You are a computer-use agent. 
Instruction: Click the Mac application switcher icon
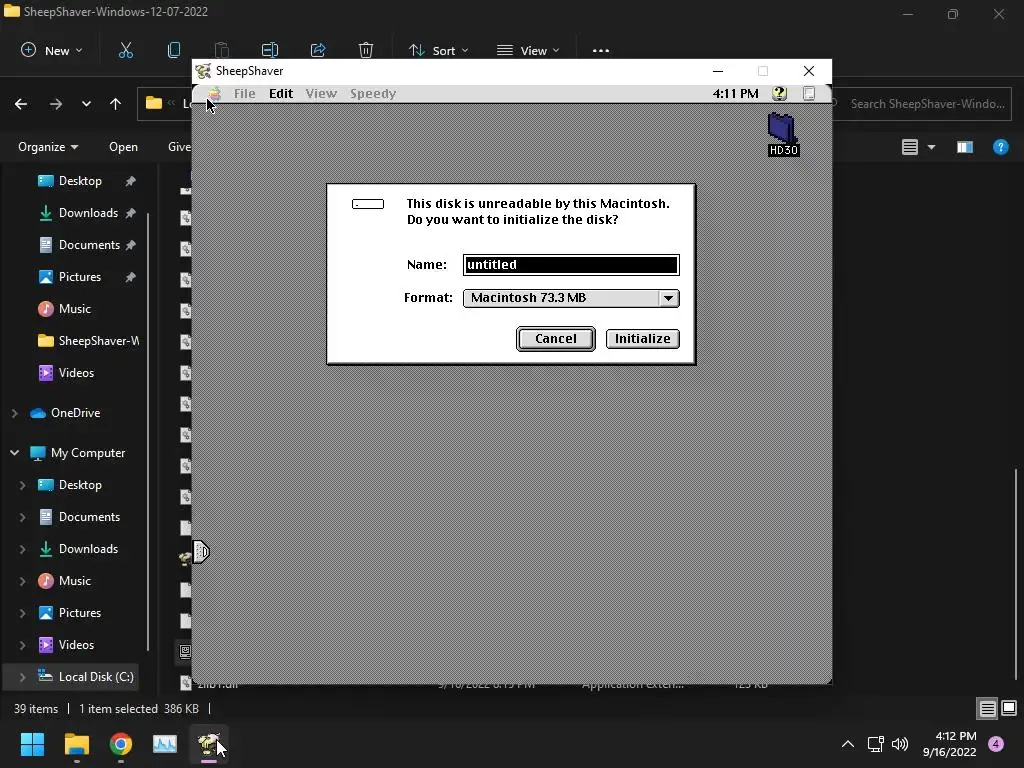pyautogui.click(x=808, y=93)
